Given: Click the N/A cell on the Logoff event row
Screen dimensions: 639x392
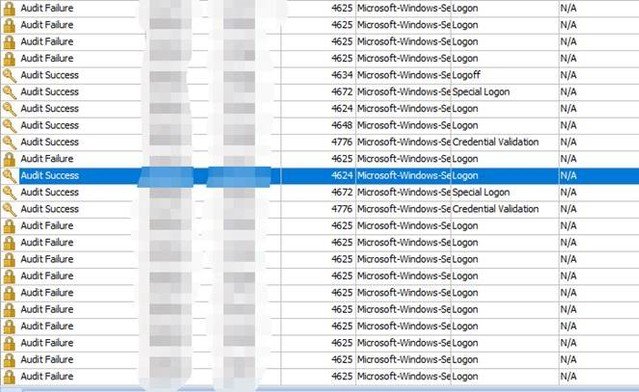Looking at the screenshot, I should pyautogui.click(x=599, y=75).
